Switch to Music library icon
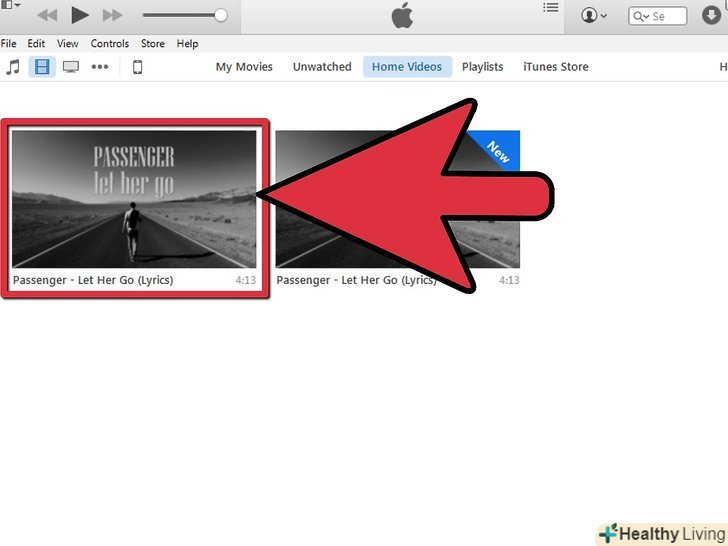This screenshot has width=728, height=546. pyautogui.click(x=13, y=67)
